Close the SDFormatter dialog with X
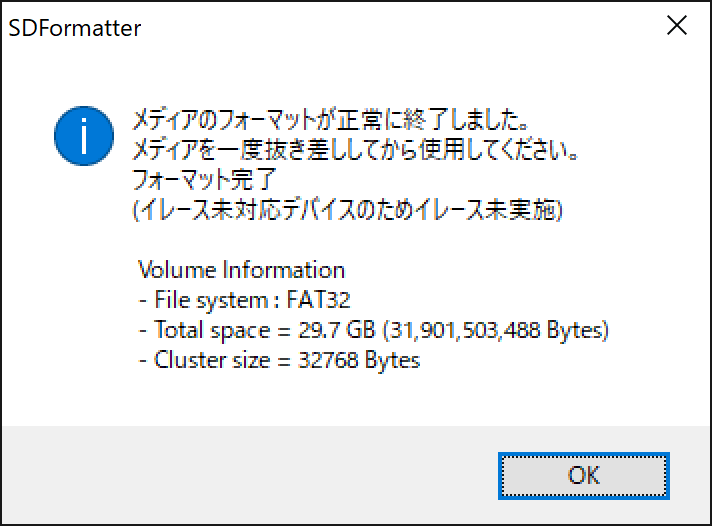Image resolution: width=712 pixels, height=526 pixels. tap(677, 28)
